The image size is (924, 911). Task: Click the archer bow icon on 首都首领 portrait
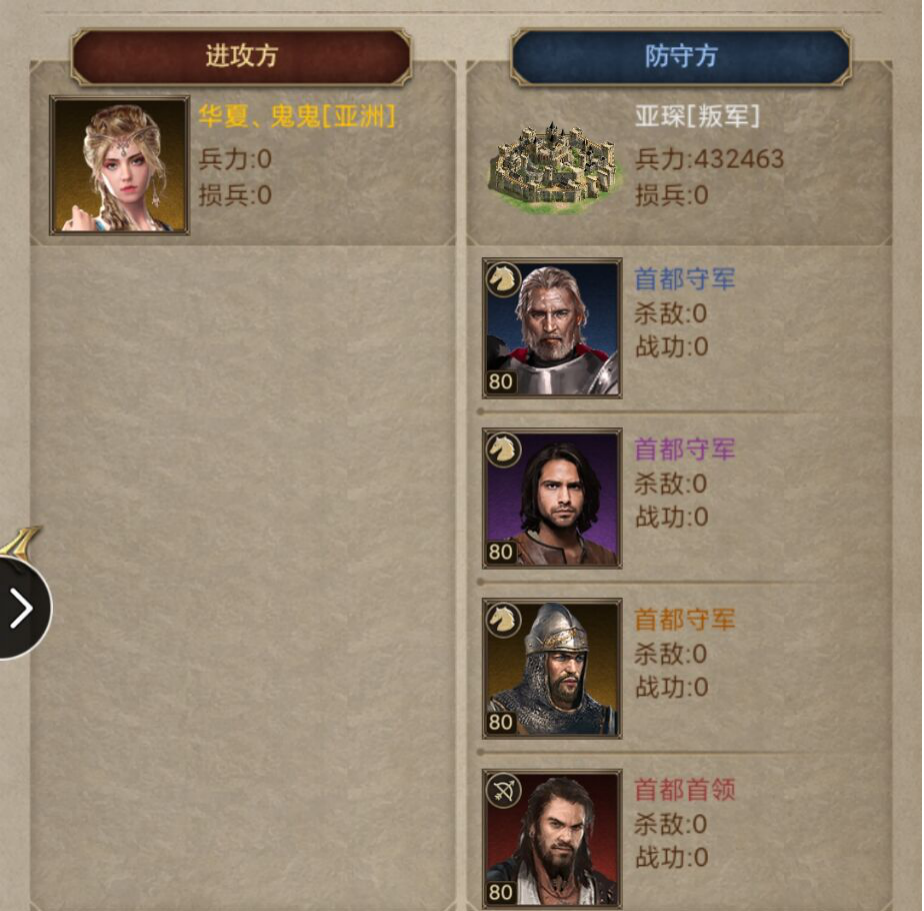pyautogui.click(x=503, y=790)
